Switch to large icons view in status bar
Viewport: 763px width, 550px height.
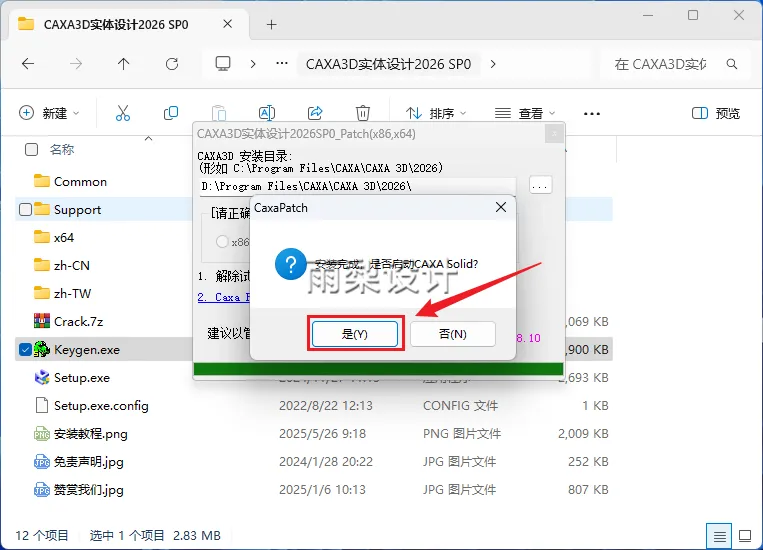coord(745,536)
